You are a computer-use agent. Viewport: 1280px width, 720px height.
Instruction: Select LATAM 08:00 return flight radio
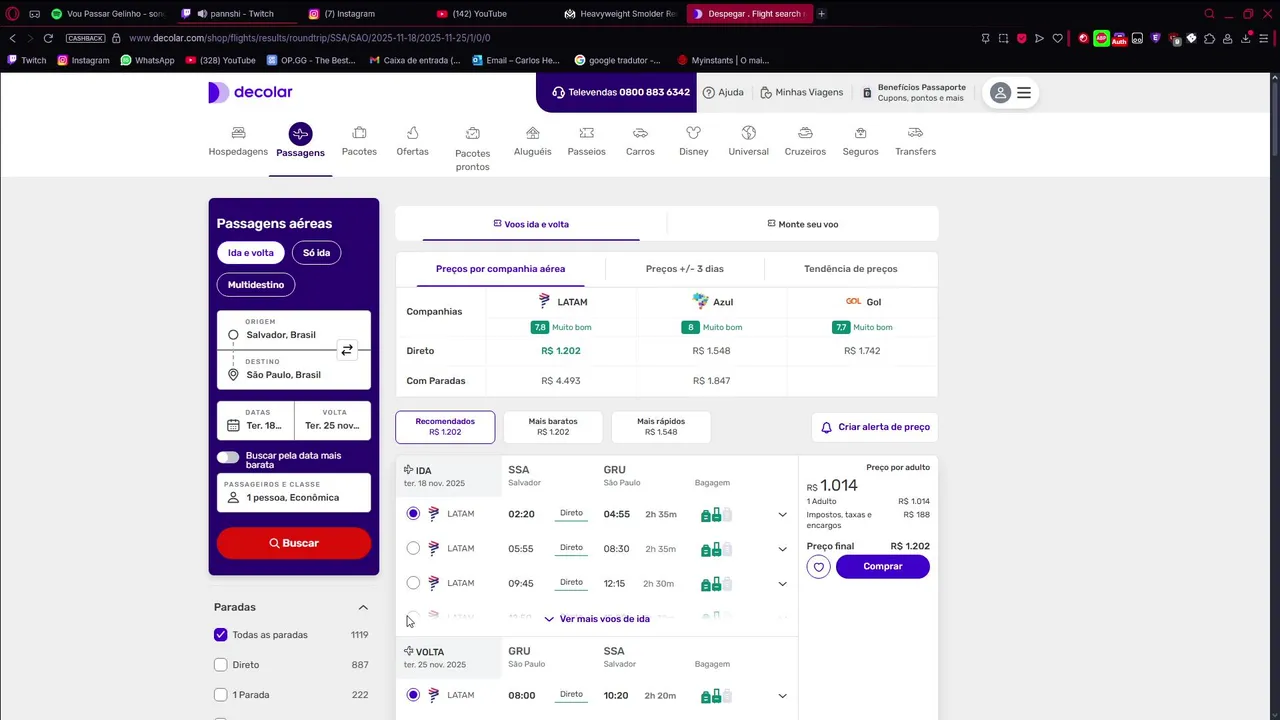tap(413, 695)
